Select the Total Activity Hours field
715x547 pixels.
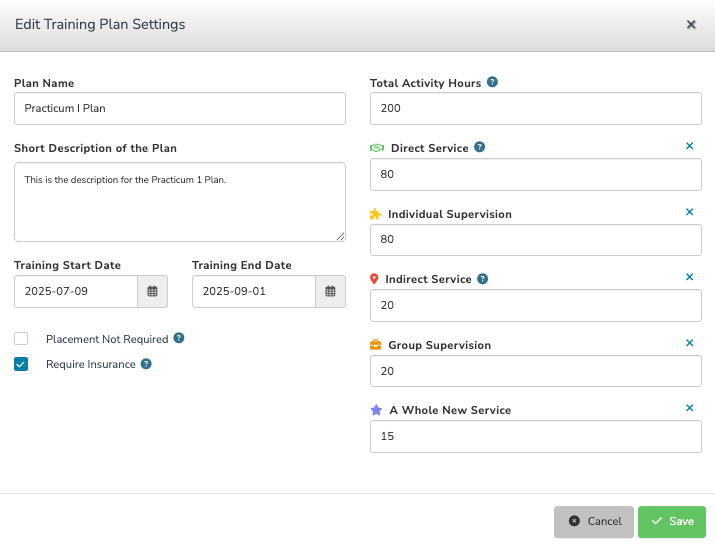coord(536,108)
